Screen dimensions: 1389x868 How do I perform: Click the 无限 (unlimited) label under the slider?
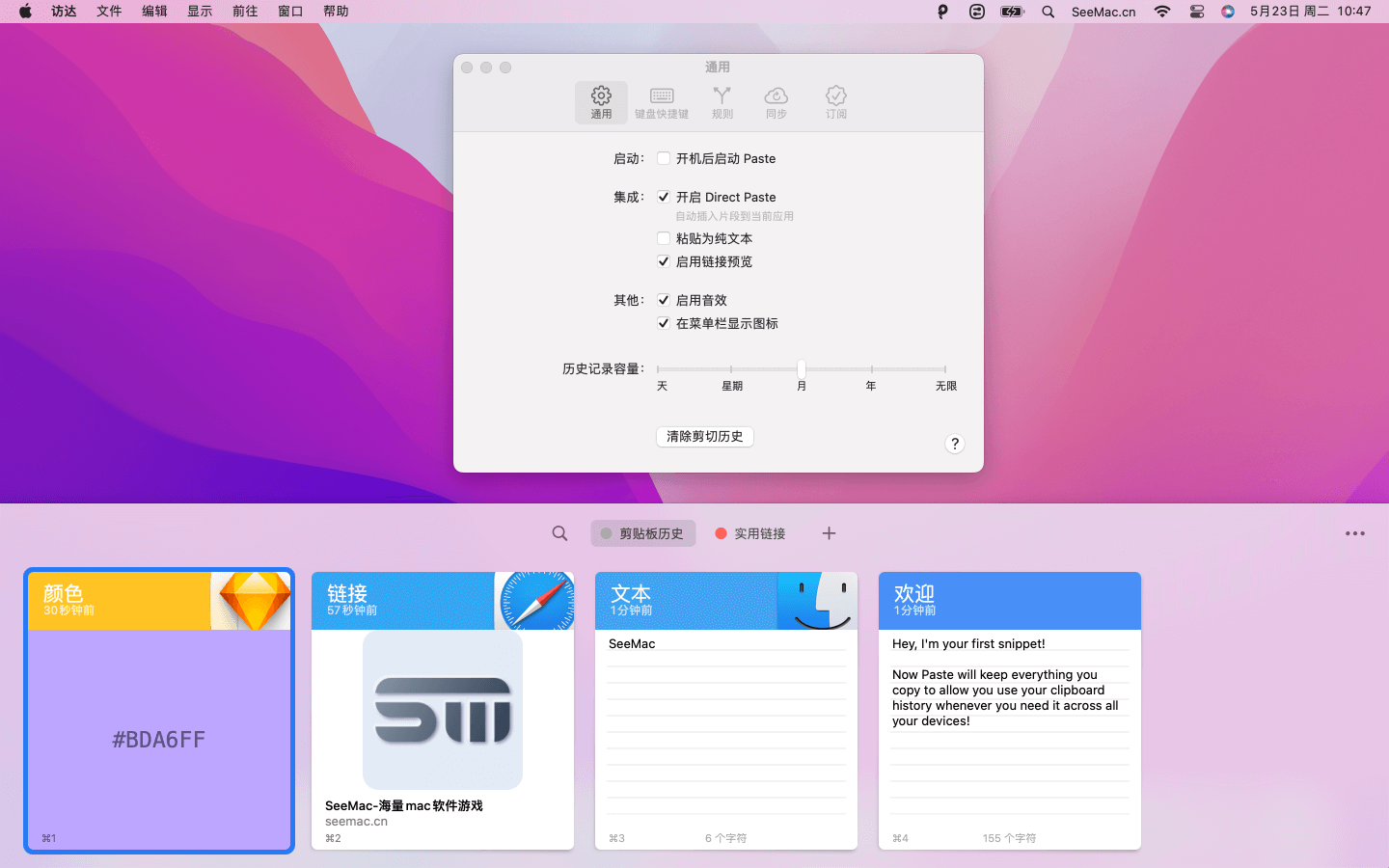pos(946,386)
